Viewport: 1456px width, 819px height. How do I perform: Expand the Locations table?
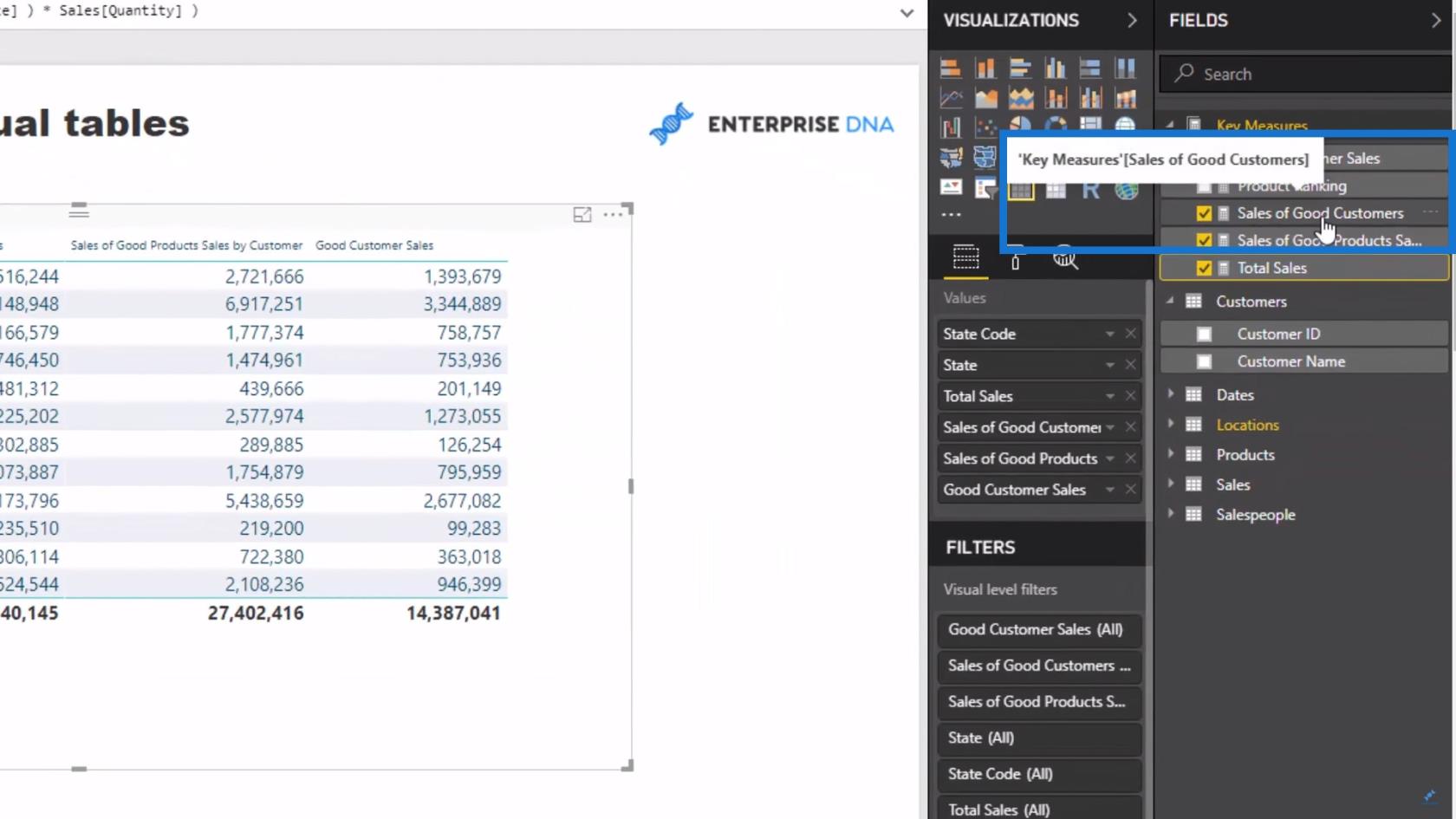point(1170,424)
